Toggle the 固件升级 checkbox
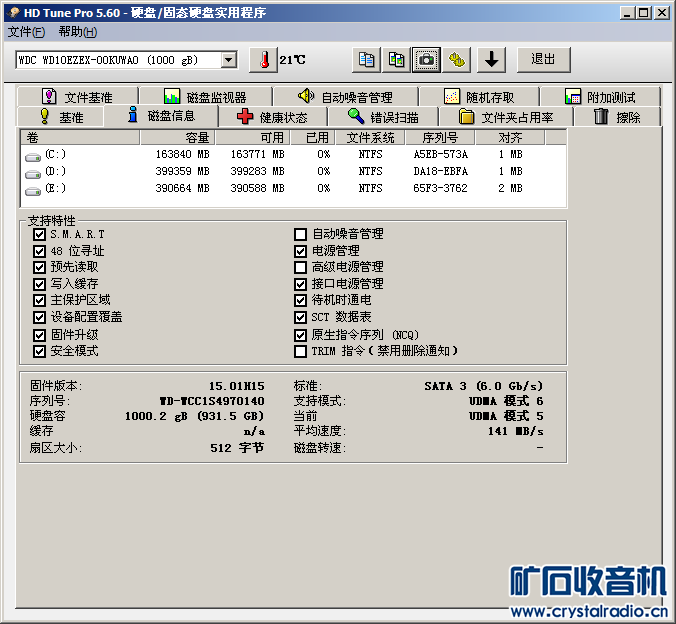676x624 pixels. pyautogui.click(x=39, y=335)
